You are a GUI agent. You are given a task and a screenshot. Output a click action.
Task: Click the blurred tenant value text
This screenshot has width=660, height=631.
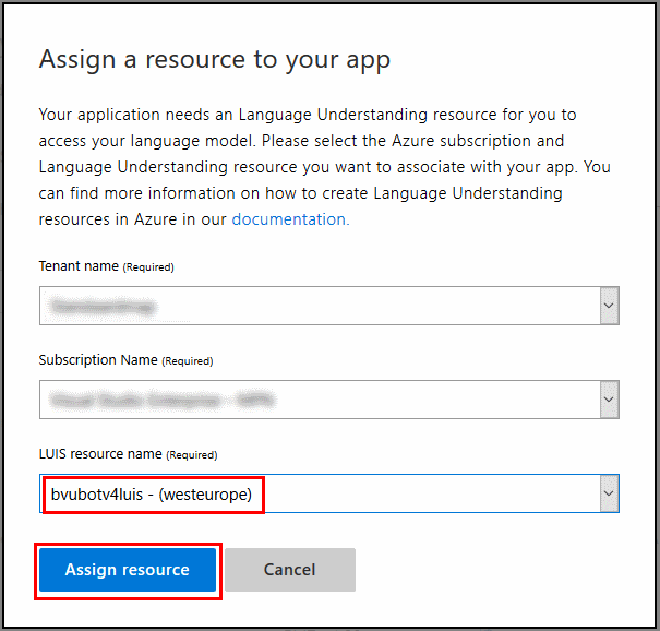(105, 307)
